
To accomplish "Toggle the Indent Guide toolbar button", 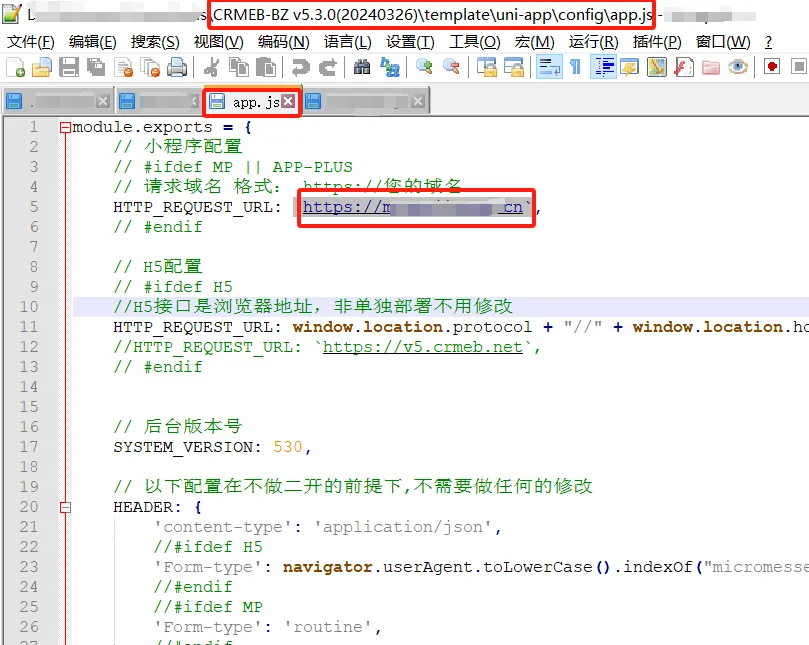I will [604, 67].
